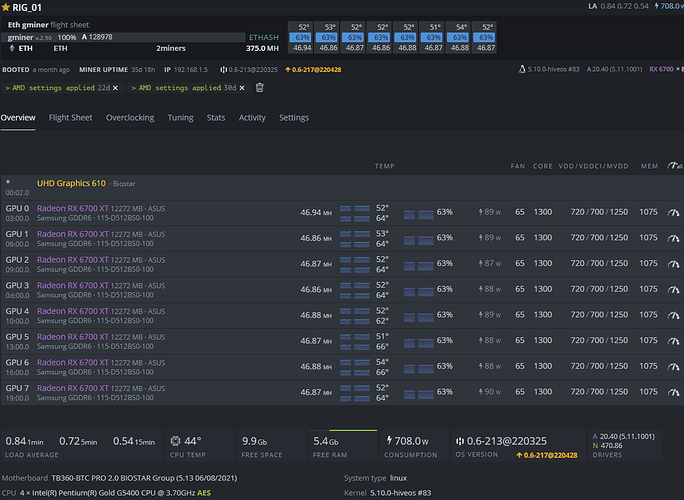The width and height of the screenshot is (684, 500).
Task: Click the overclock-all speedometer icon in table header
Action: tap(675, 165)
